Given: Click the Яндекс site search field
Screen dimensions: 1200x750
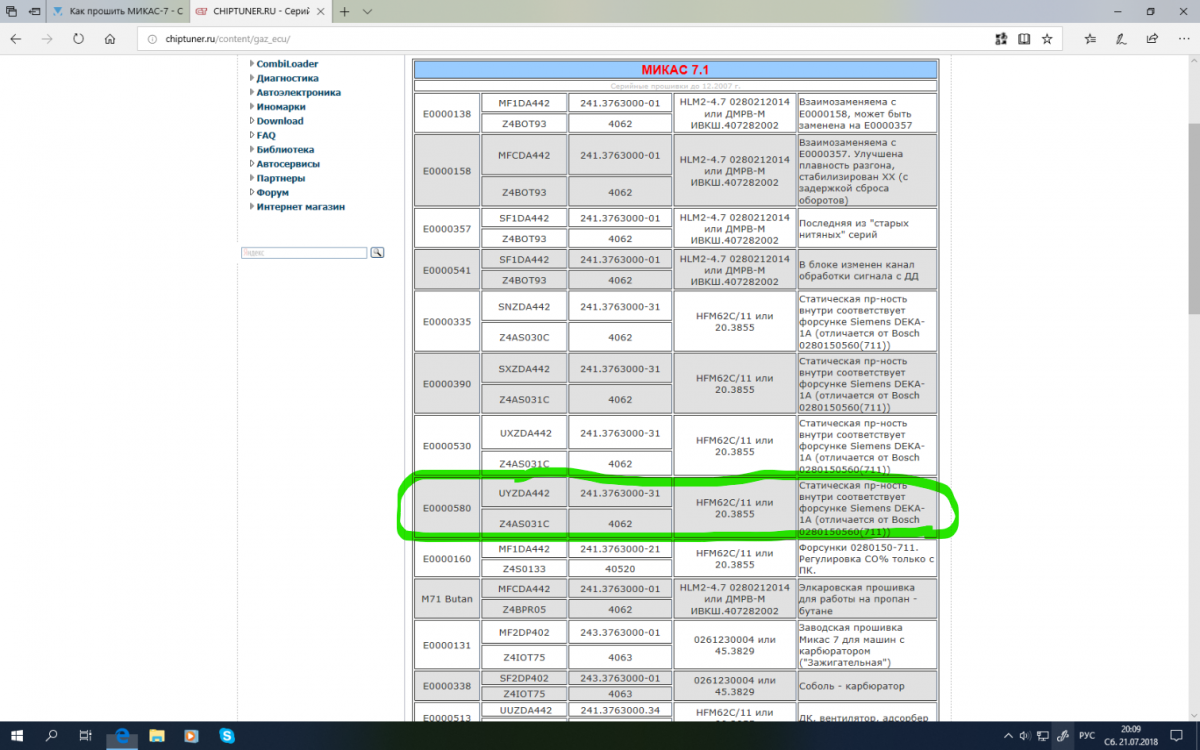Looking at the screenshot, I should (x=304, y=253).
